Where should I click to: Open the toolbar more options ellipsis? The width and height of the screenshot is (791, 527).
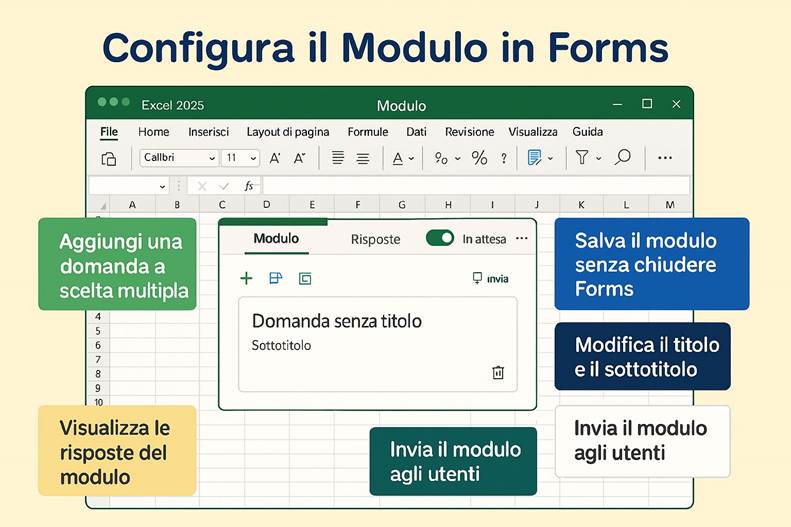[x=665, y=158]
